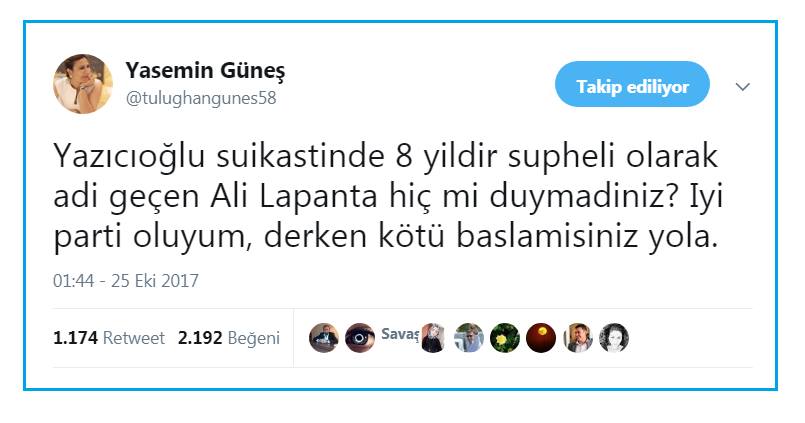Image resolution: width=805 pixels, height=423 pixels.
Task: Expand the tweet options chevron menu
Action: pyautogui.click(x=742, y=87)
